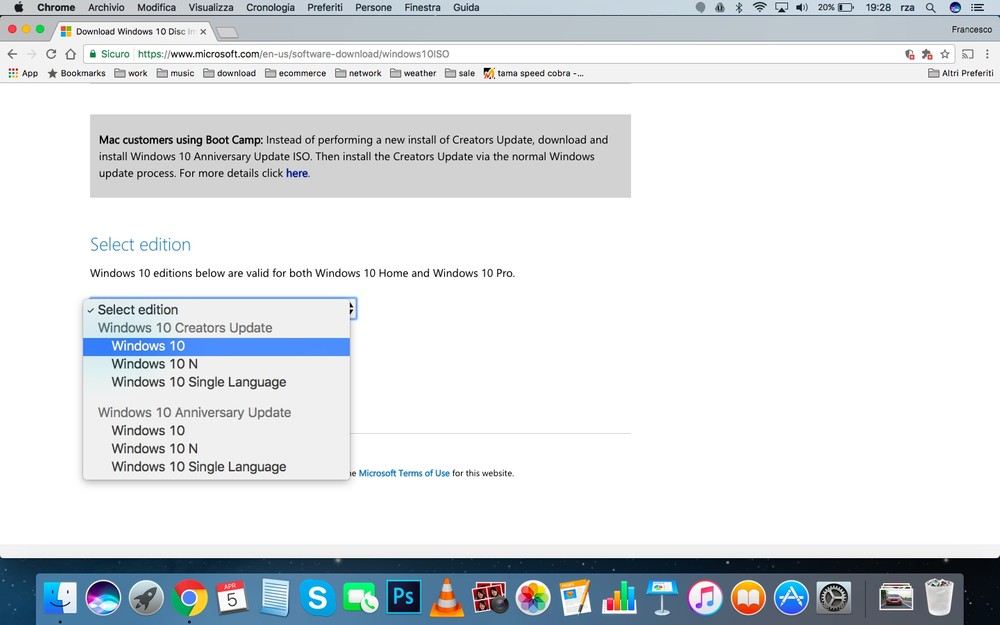
Task: Click the browser back arrow
Action: (x=12, y=54)
